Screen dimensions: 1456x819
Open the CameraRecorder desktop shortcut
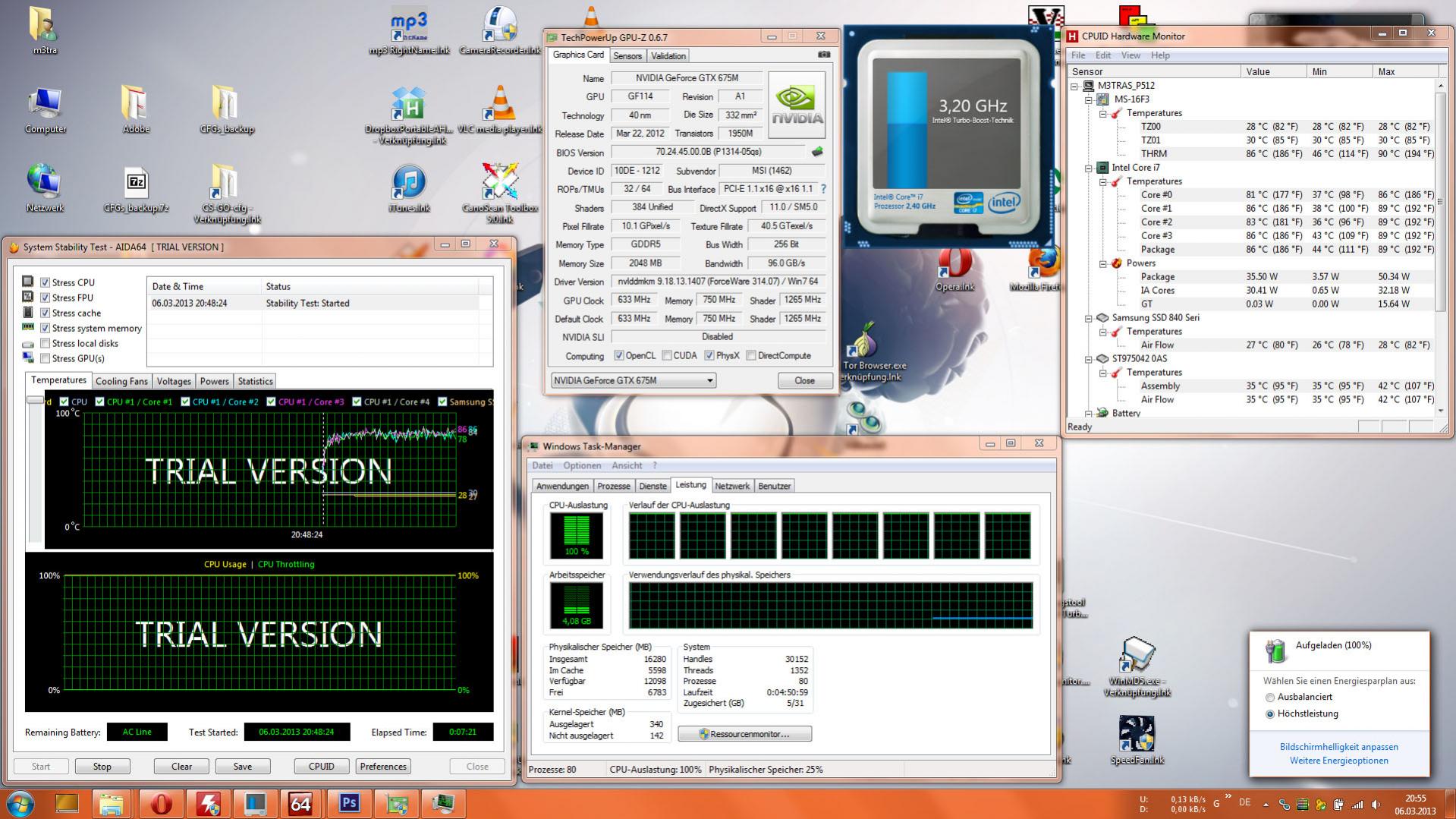(500, 31)
